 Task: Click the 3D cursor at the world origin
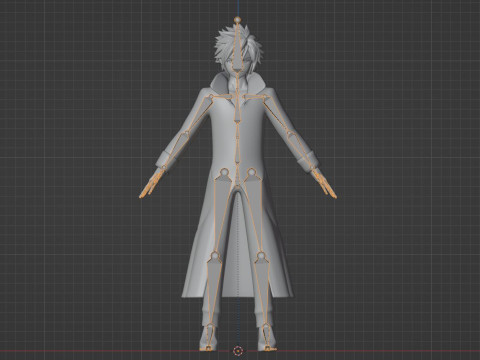point(237,350)
